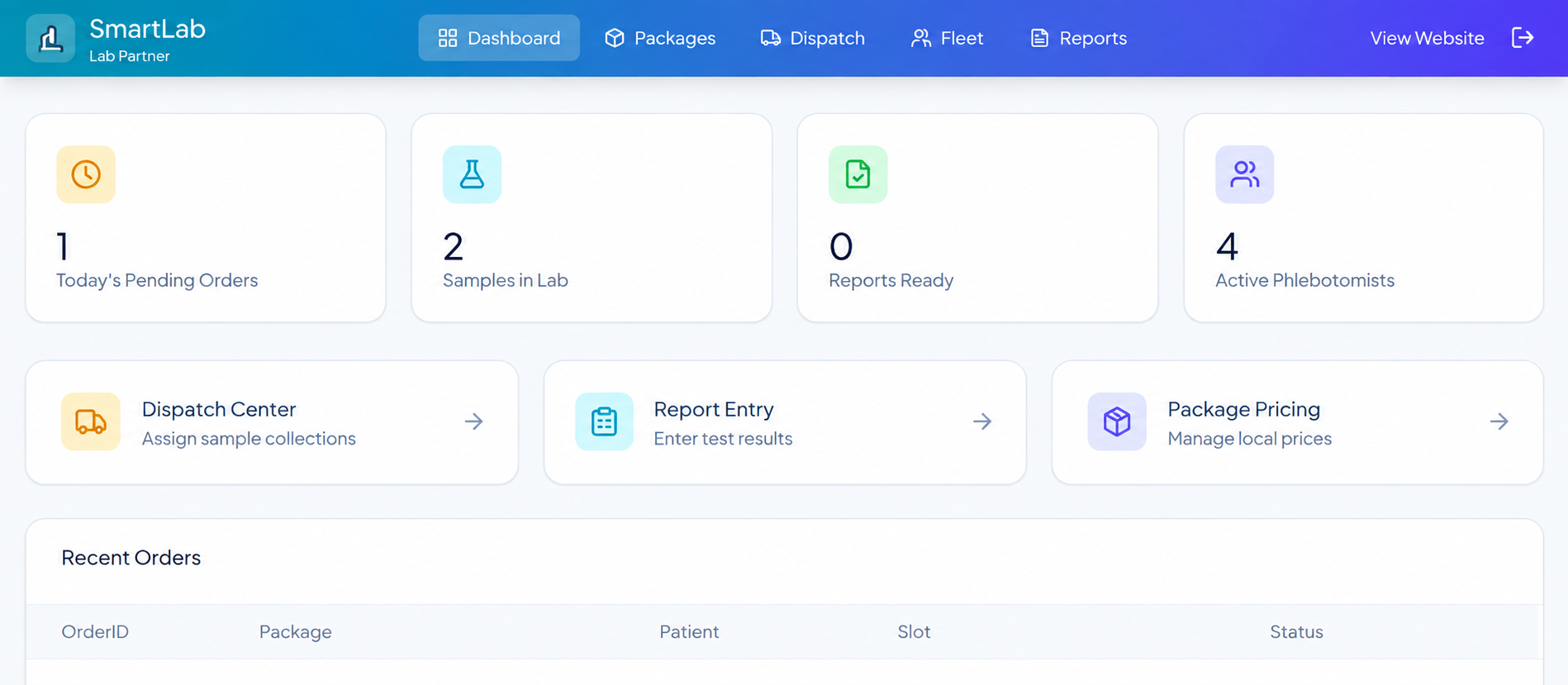Open Dispatch Center title
1568x685 pixels.
(219, 409)
